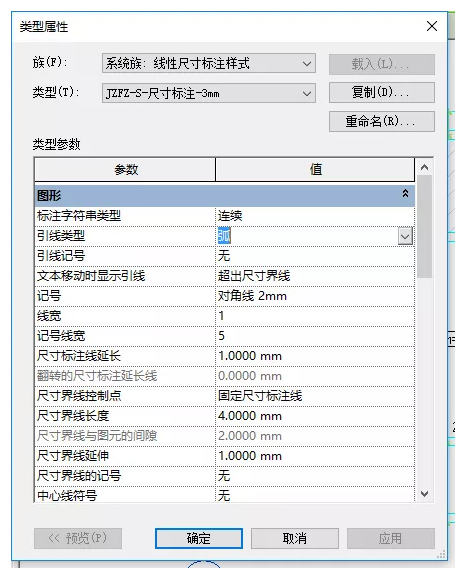Select the 尺寸界线与图元的间隙 greyed label

97,436
